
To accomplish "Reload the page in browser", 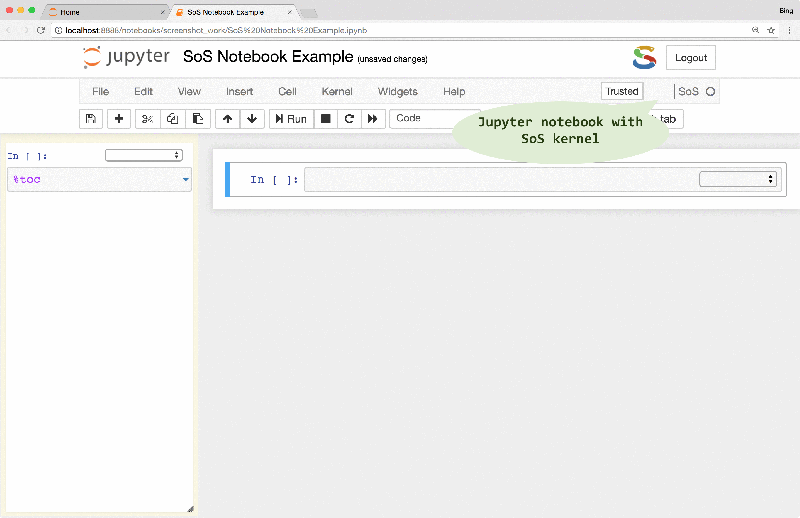I will click(x=41, y=30).
